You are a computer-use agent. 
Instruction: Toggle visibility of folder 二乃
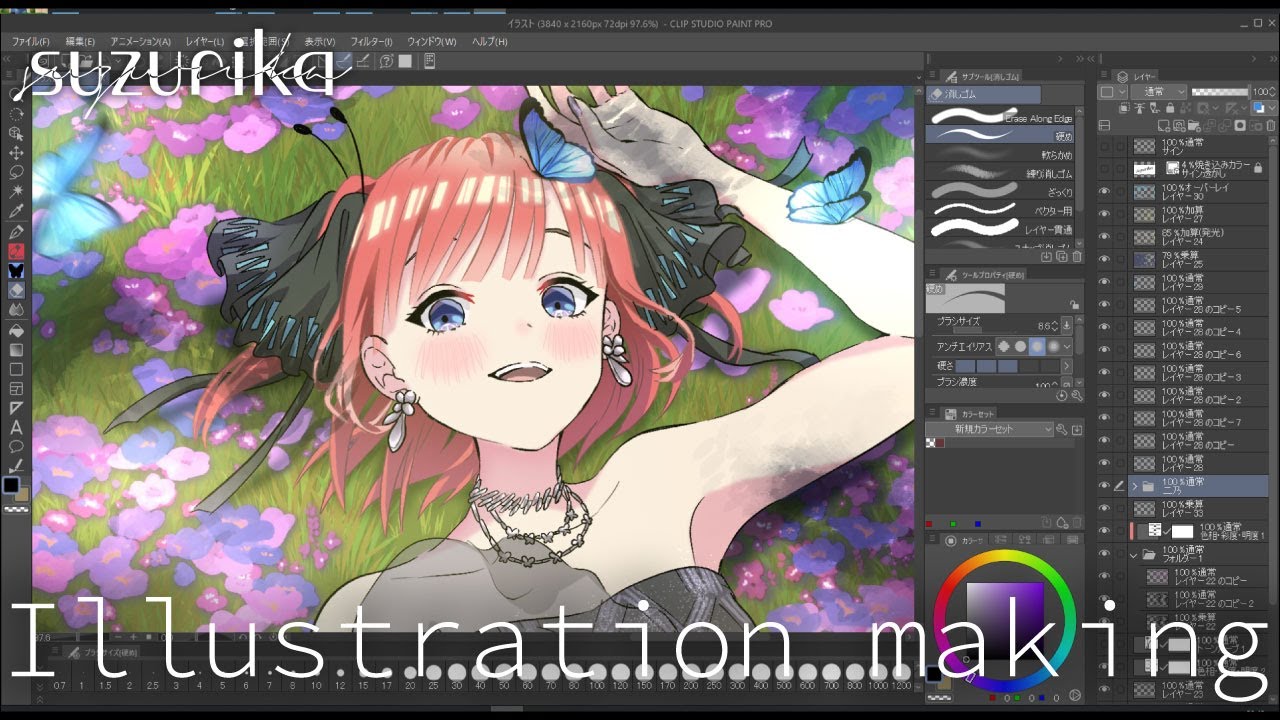click(x=1105, y=486)
